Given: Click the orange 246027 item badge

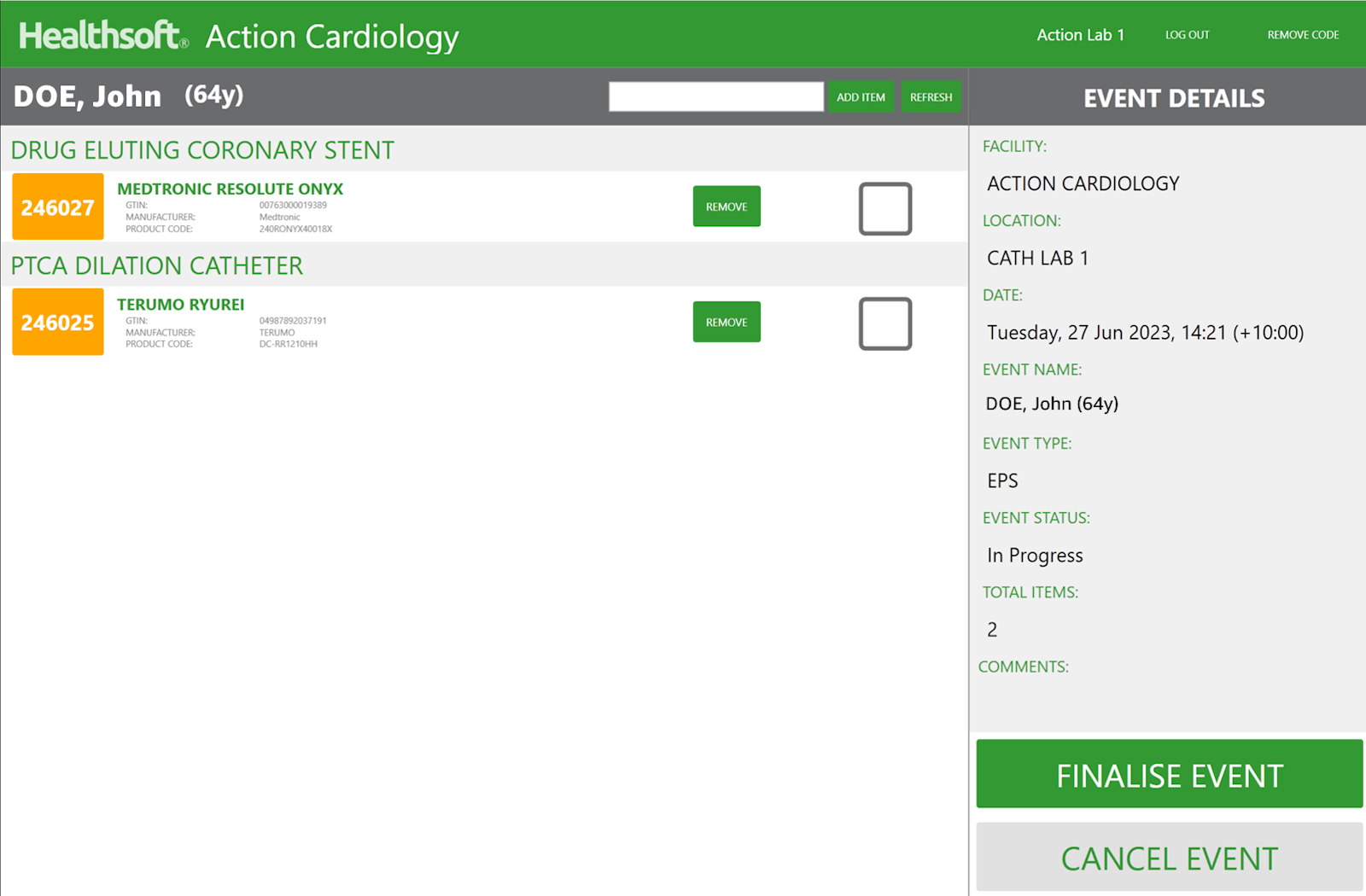Looking at the screenshot, I should tap(57, 207).
